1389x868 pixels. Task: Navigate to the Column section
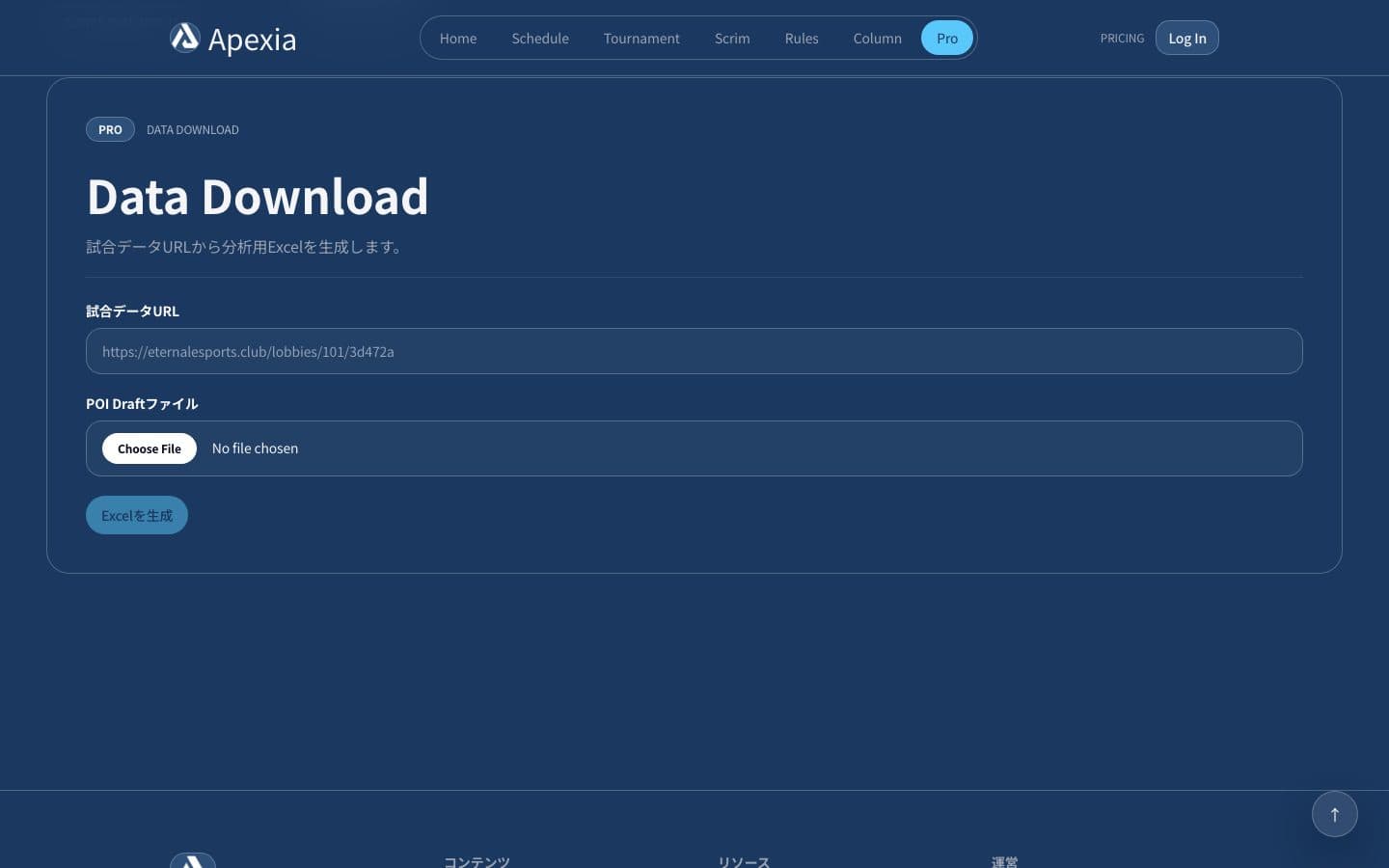(x=878, y=39)
